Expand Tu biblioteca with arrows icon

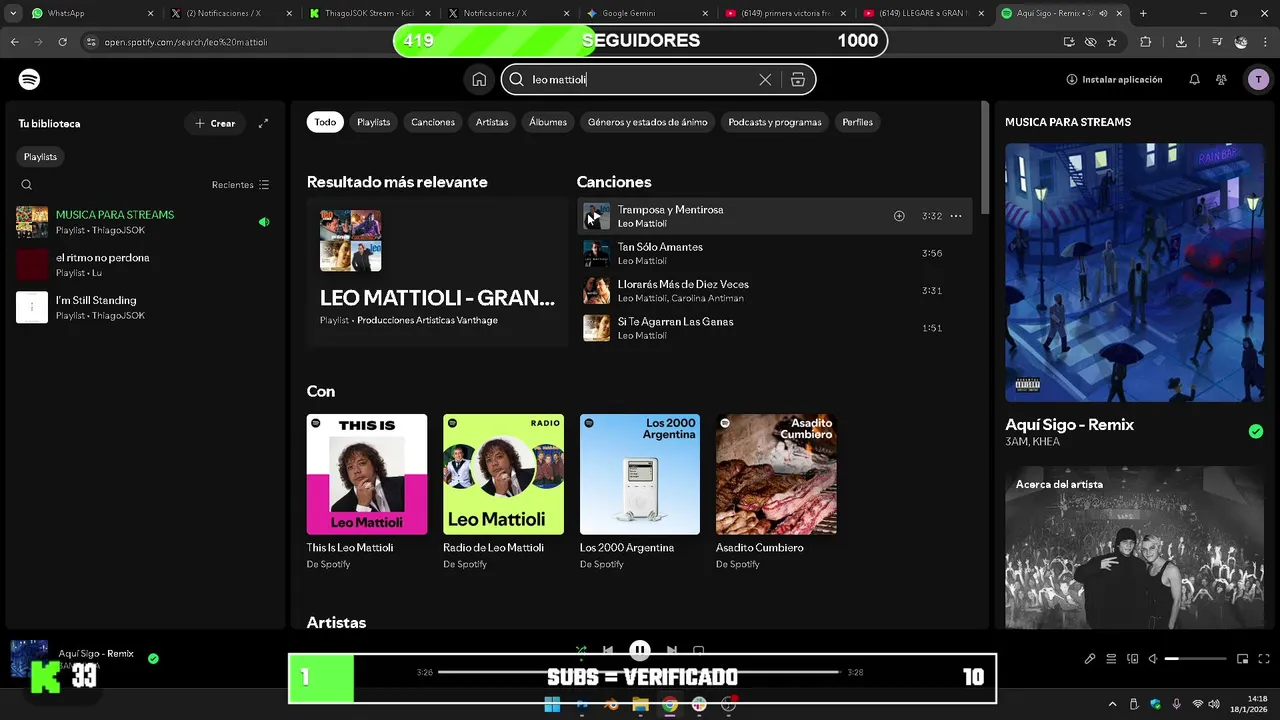[263, 123]
